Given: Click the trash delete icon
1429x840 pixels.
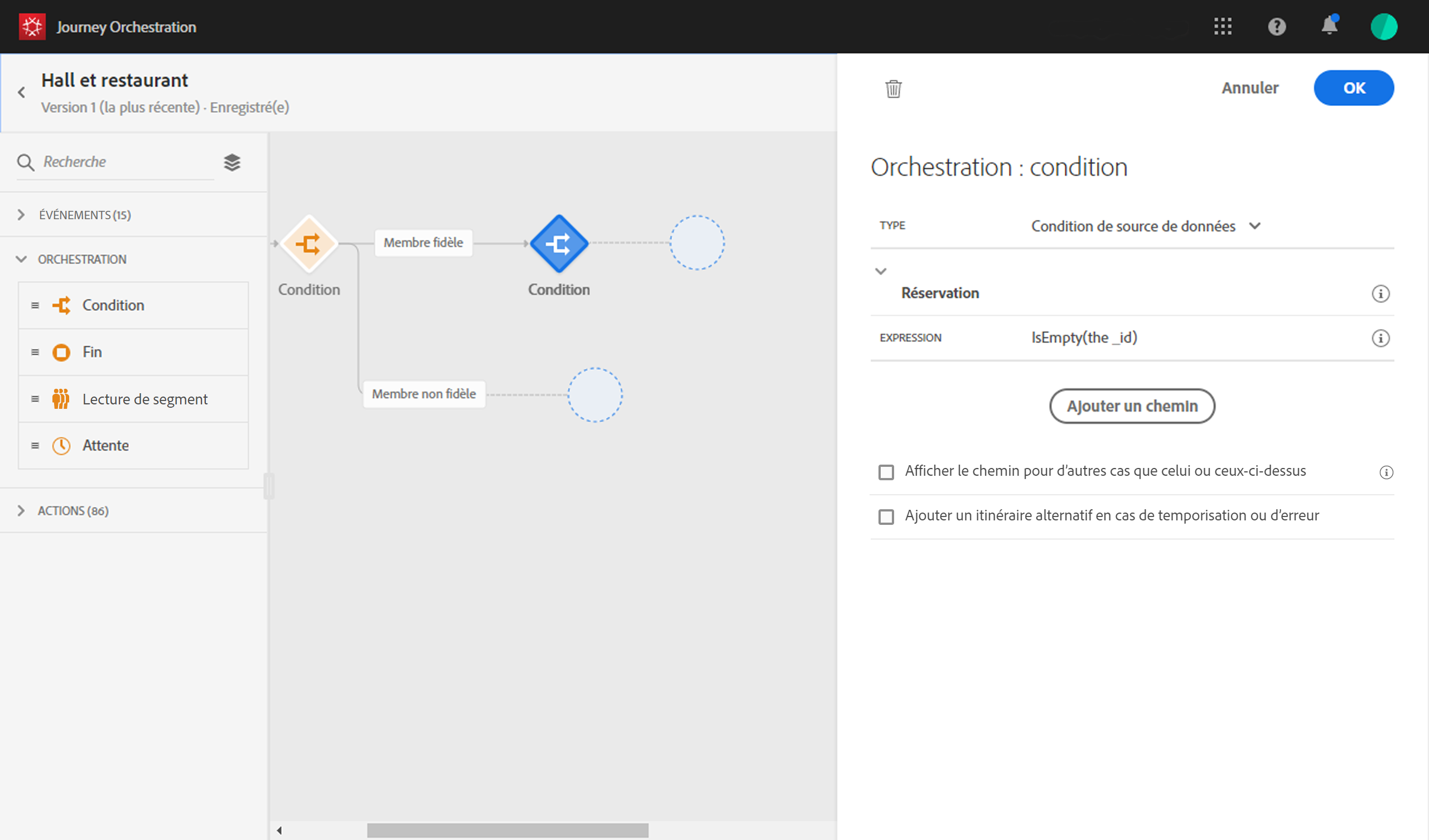Looking at the screenshot, I should click(x=893, y=89).
